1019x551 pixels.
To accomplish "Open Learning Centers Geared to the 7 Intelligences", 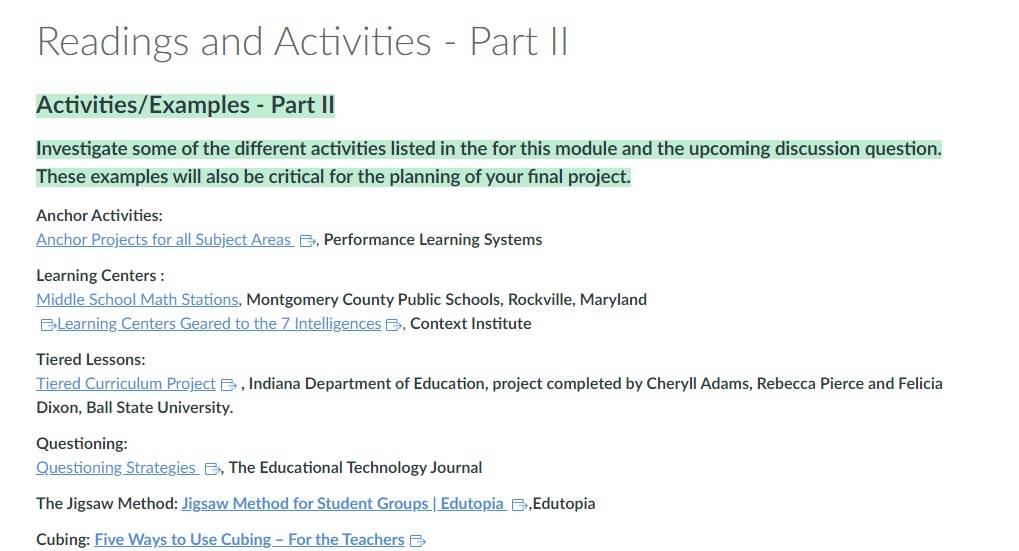I will (x=219, y=324).
